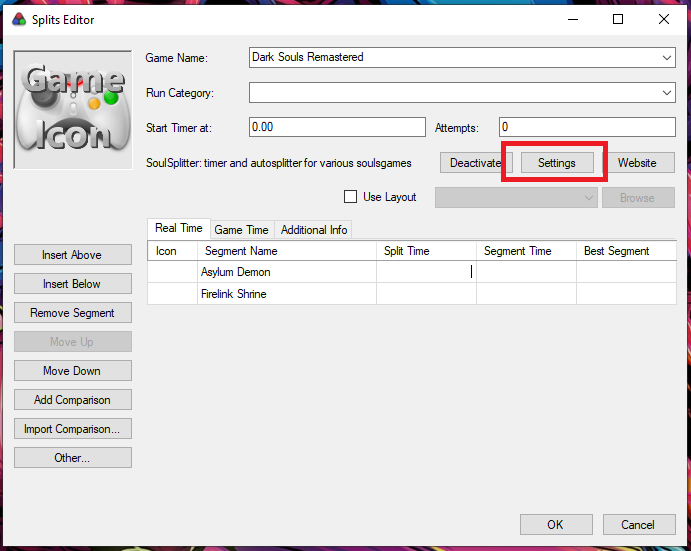Screen dimensions: 691x551
Task: Click the LiveSplit icon in title bar
Action: (18, 19)
